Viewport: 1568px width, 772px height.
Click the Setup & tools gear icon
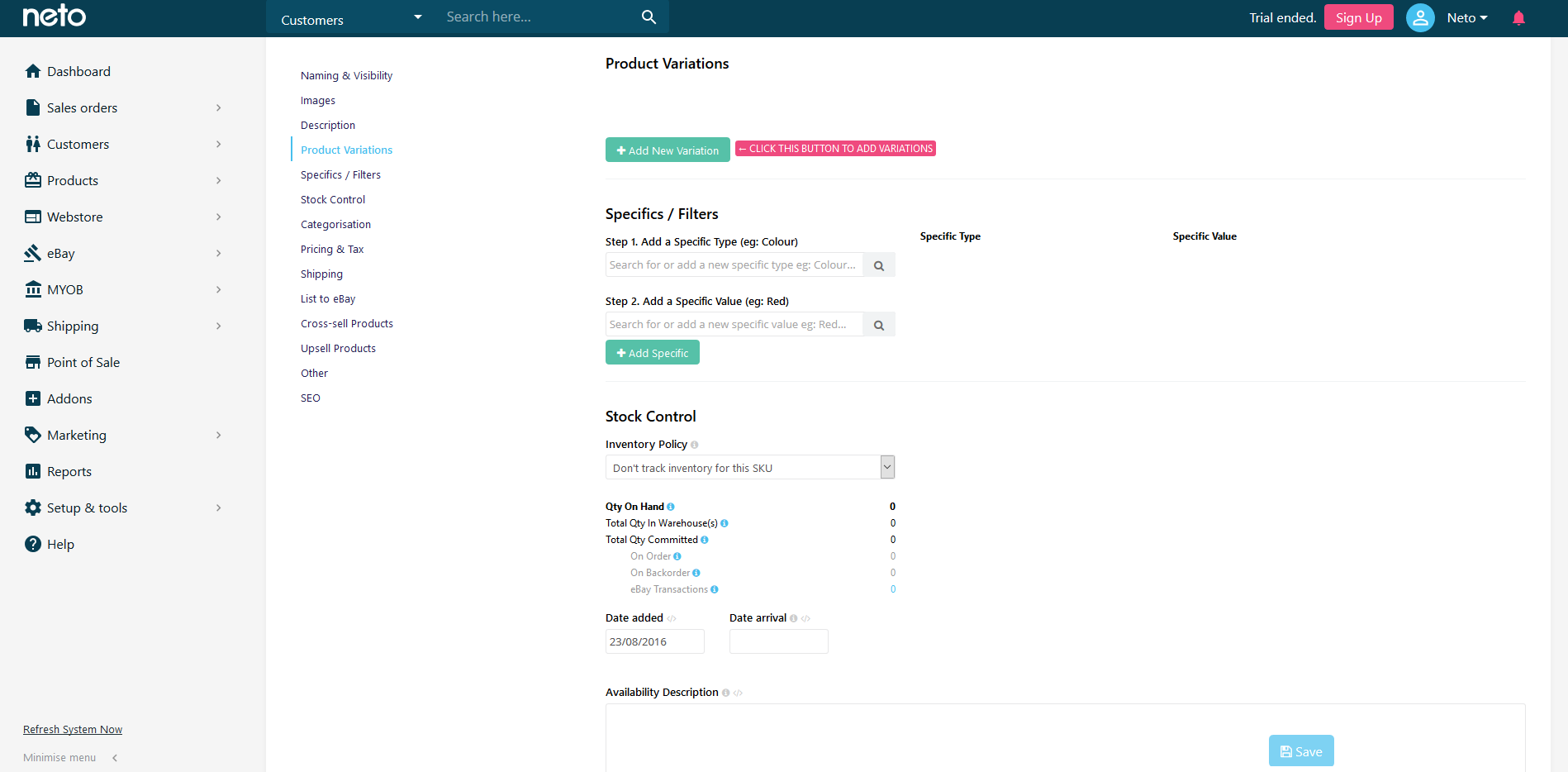pyautogui.click(x=33, y=508)
